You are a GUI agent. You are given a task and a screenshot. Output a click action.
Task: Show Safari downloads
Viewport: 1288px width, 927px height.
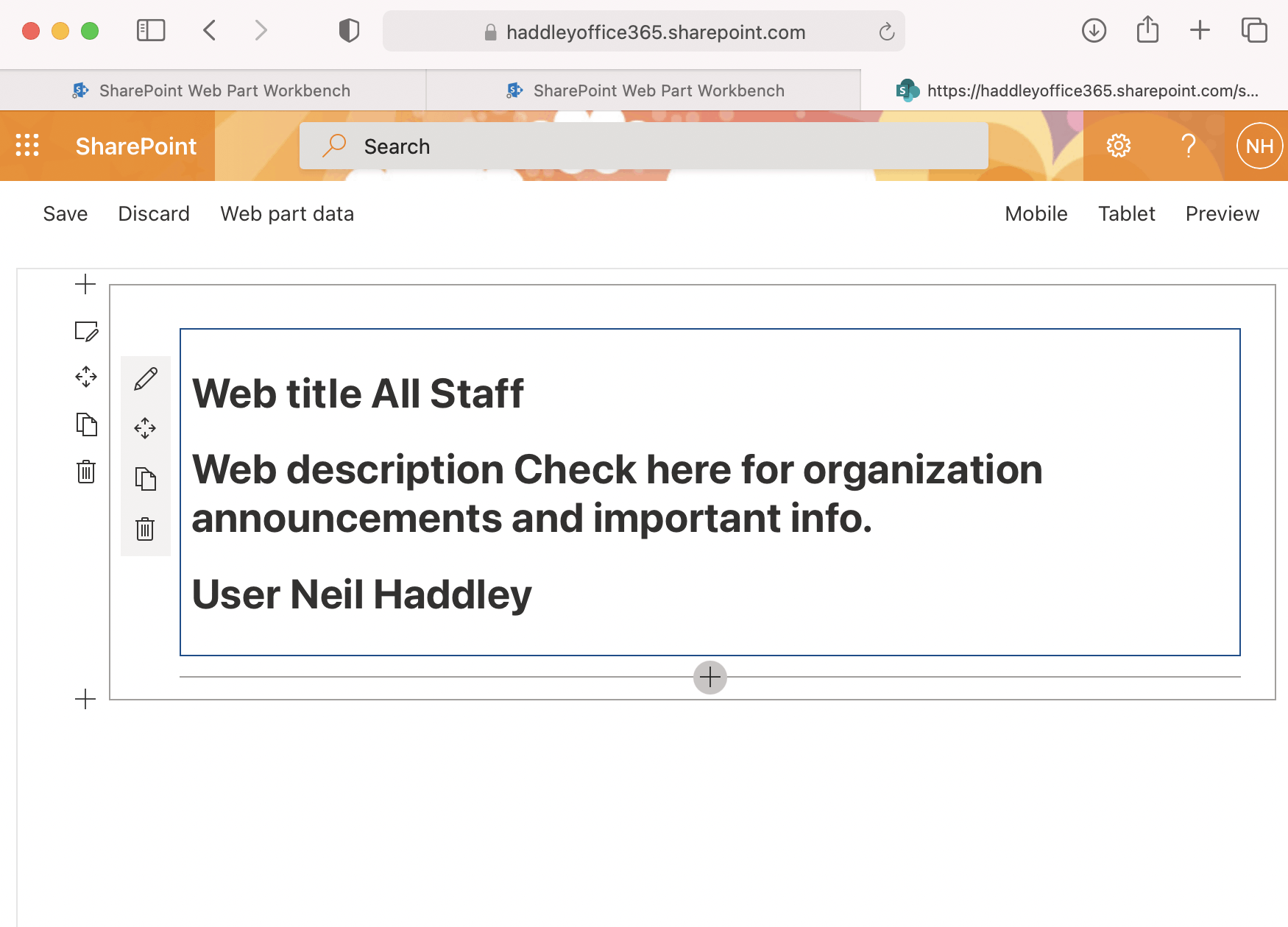click(x=1094, y=30)
